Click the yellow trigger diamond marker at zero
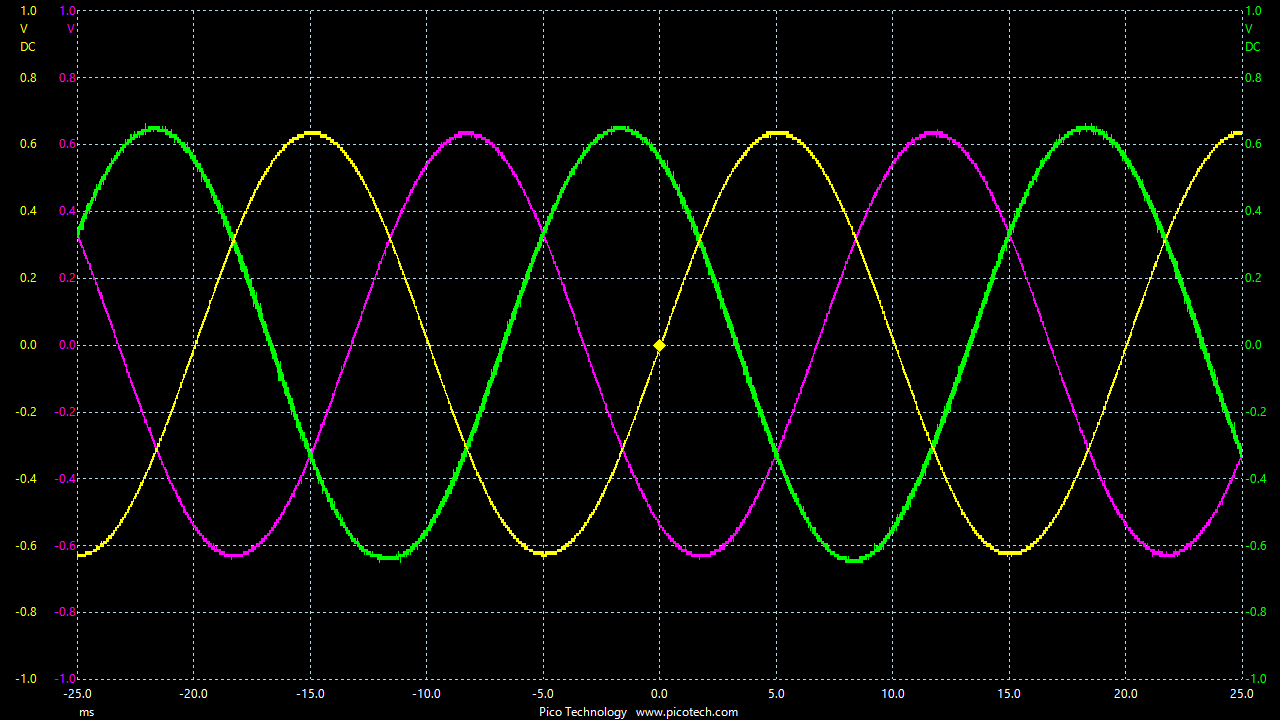 click(x=659, y=344)
